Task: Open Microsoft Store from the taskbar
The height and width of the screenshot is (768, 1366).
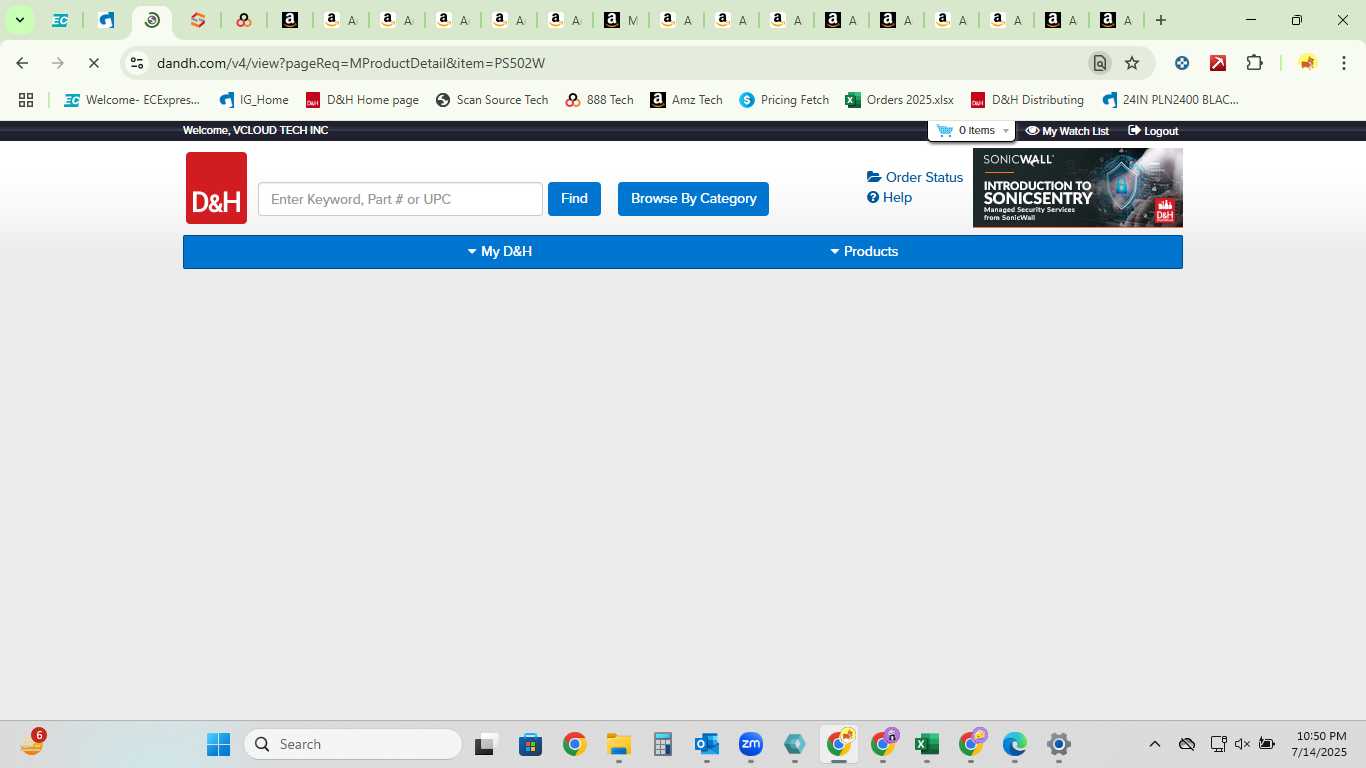Action: (x=530, y=744)
